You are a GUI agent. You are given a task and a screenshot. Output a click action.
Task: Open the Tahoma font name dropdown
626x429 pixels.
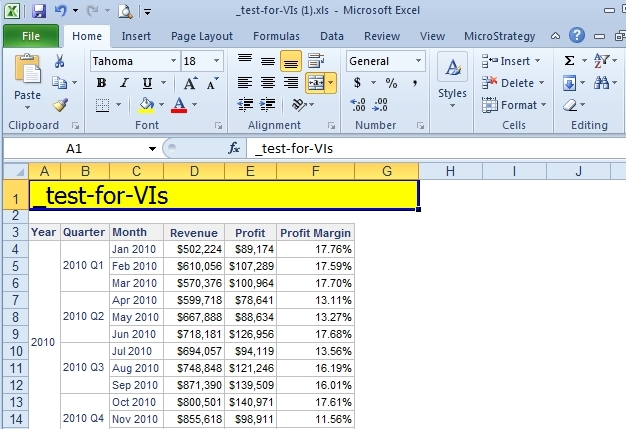(170, 62)
